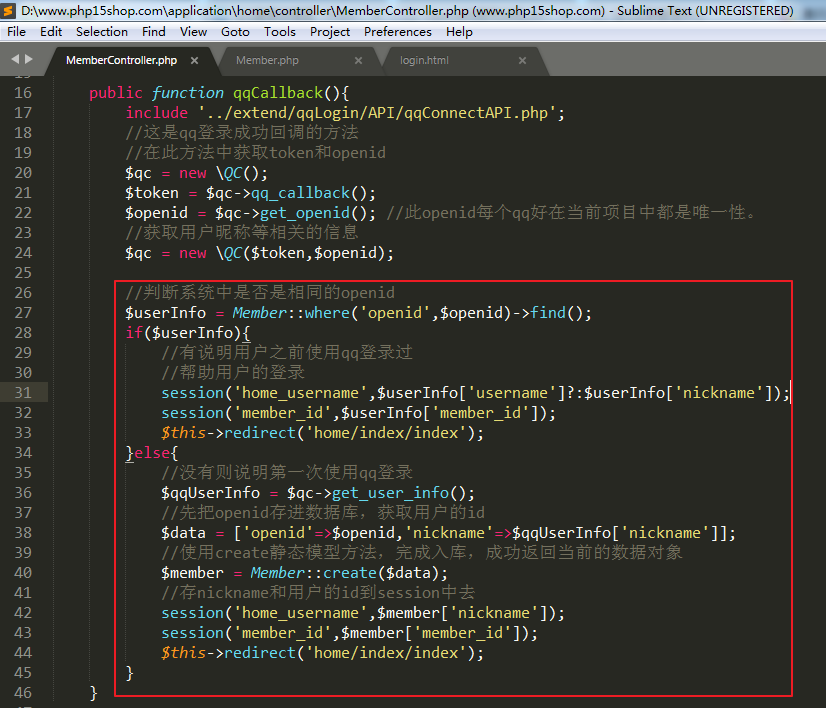Close the login.html tab
The height and width of the screenshot is (708, 826).
tap(522, 60)
